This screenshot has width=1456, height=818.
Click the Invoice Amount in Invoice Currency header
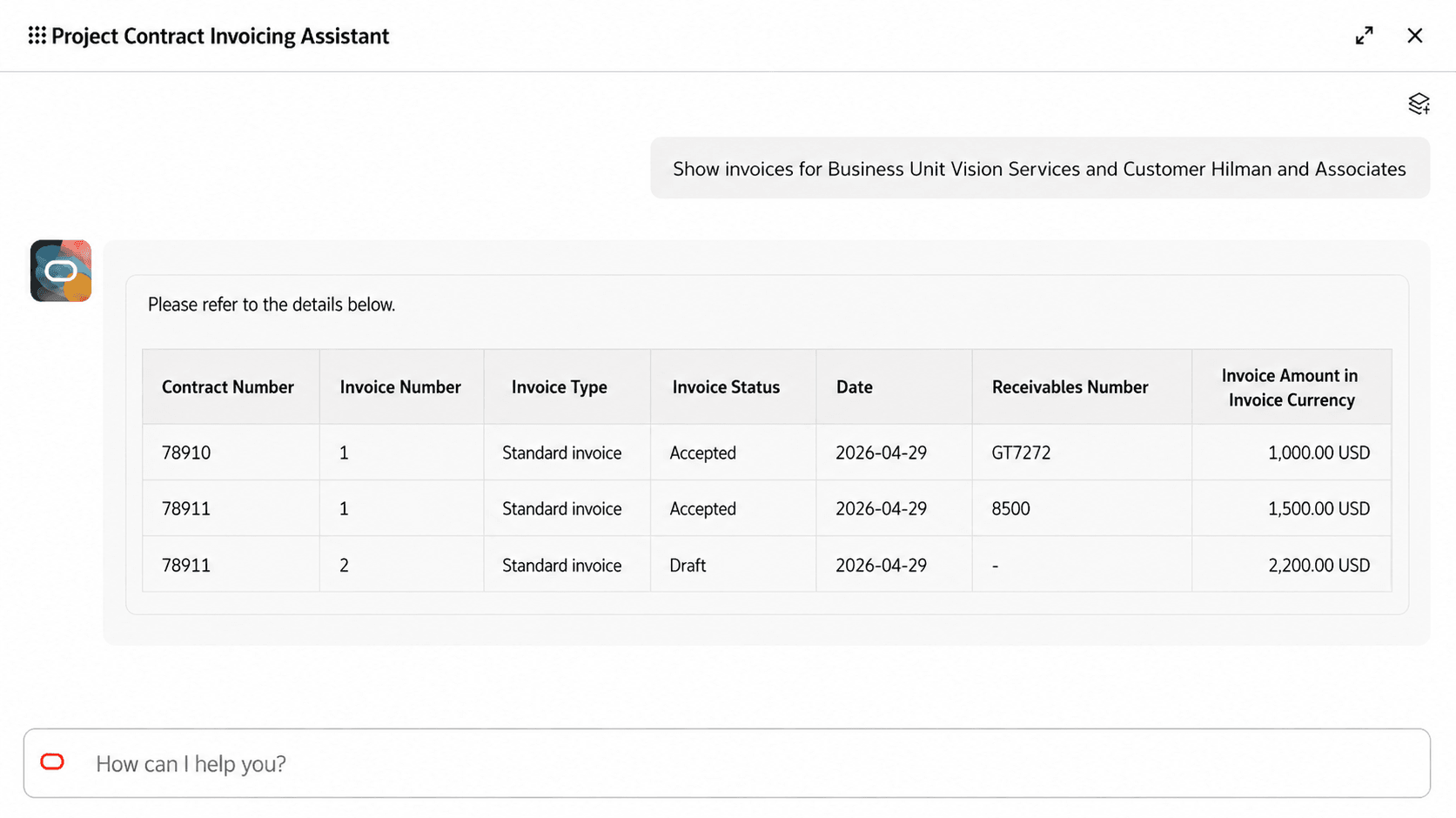click(x=1292, y=387)
